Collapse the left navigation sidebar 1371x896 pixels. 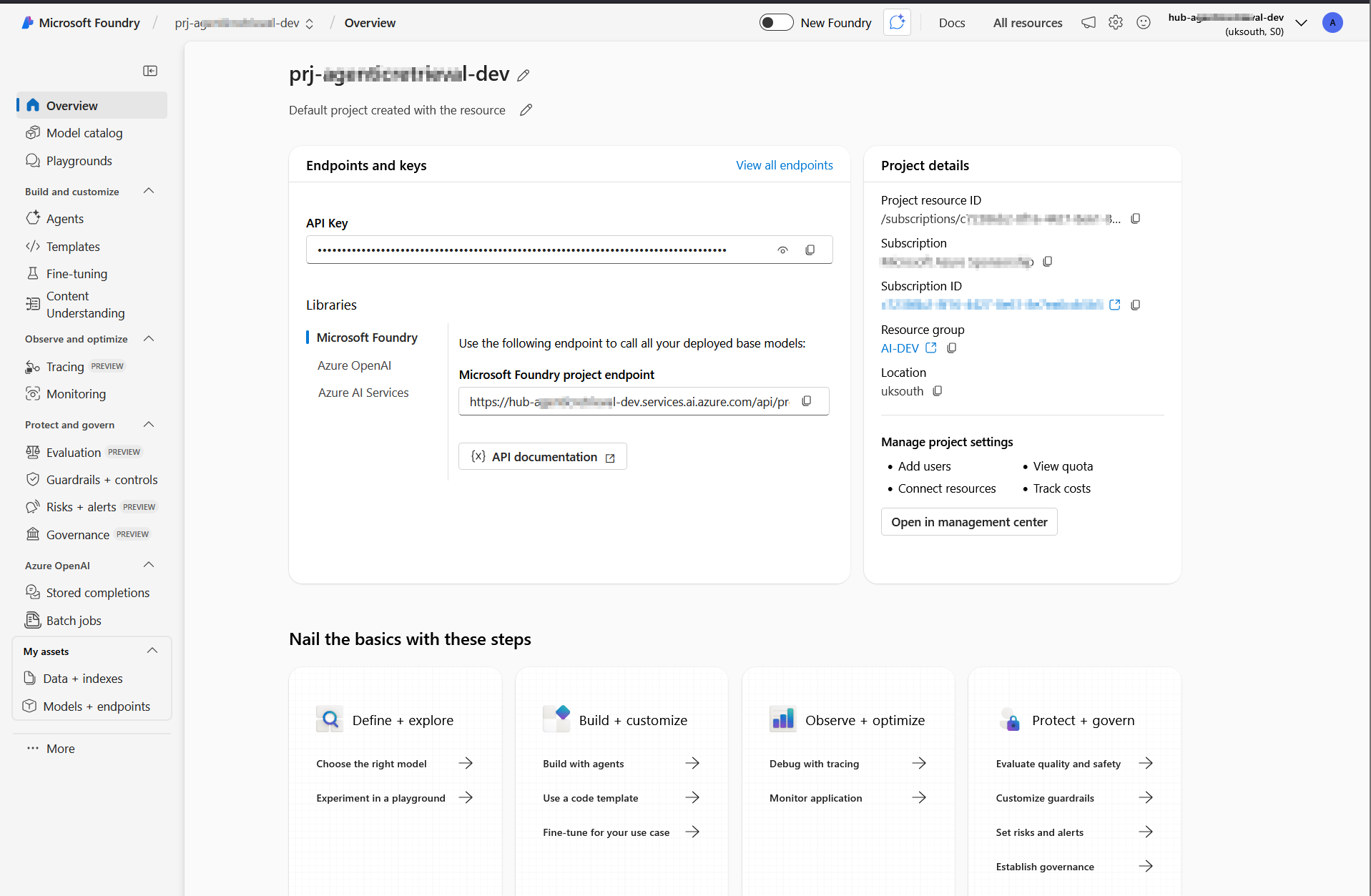150,71
